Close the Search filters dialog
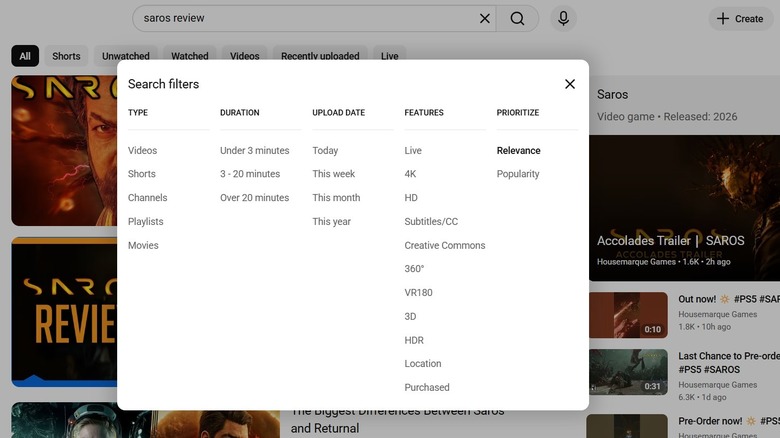Image resolution: width=780 pixels, height=438 pixels. pyautogui.click(x=570, y=84)
